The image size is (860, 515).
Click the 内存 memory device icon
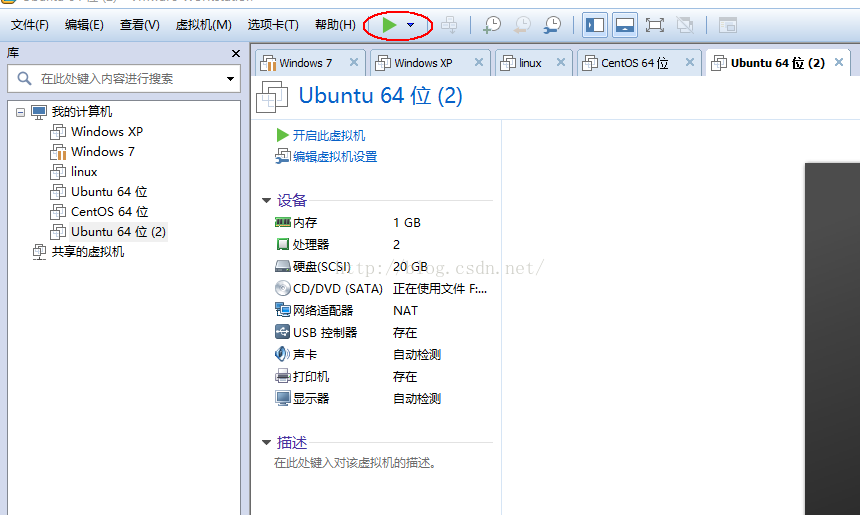(x=282, y=222)
